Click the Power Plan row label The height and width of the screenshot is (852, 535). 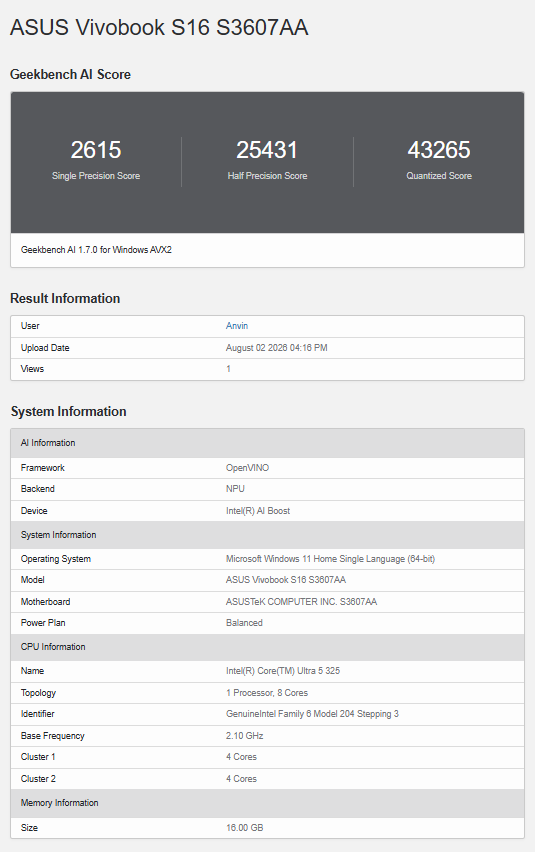(x=43, y=623)
